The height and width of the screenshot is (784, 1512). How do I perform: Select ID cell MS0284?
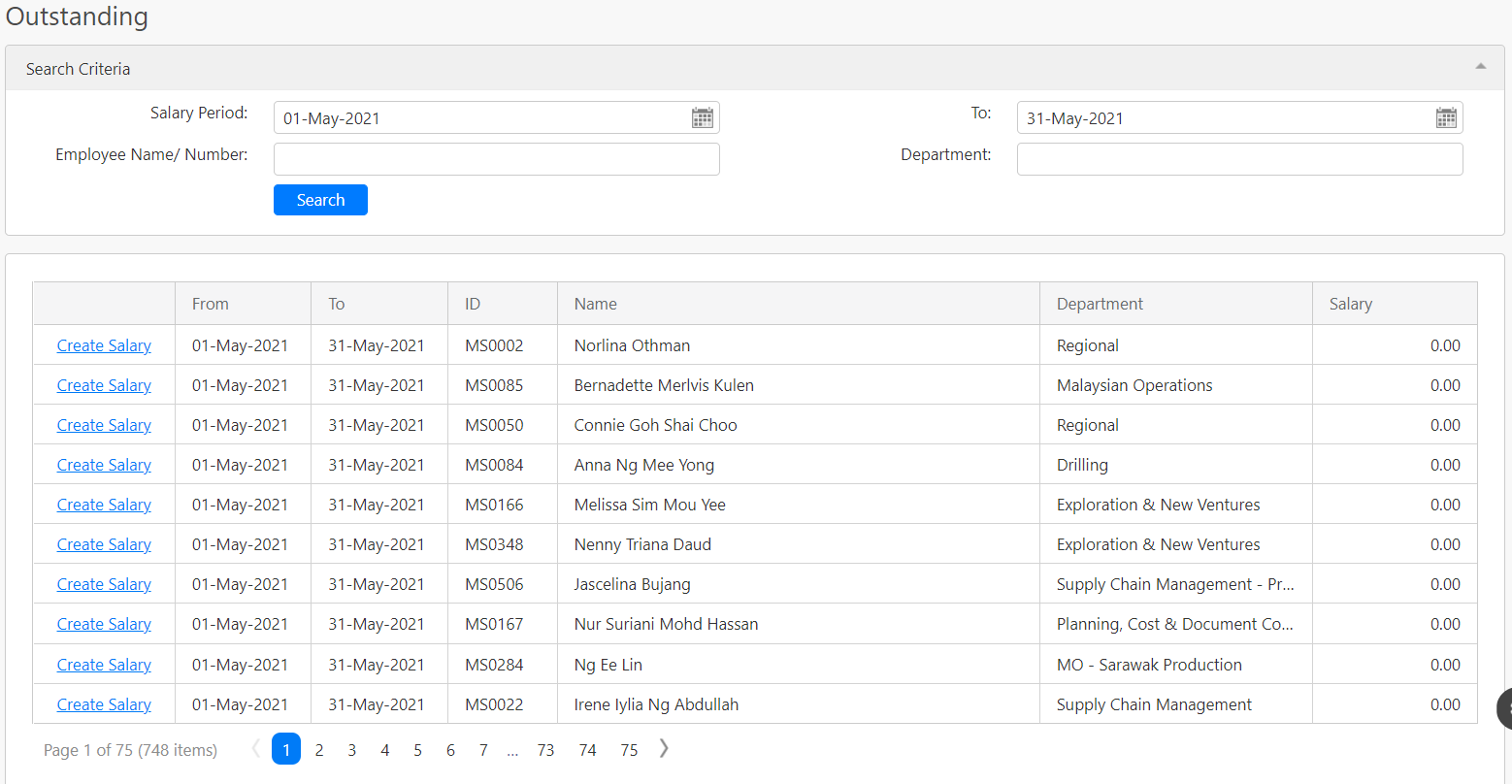pyautogui.click(x=503, y=665)
